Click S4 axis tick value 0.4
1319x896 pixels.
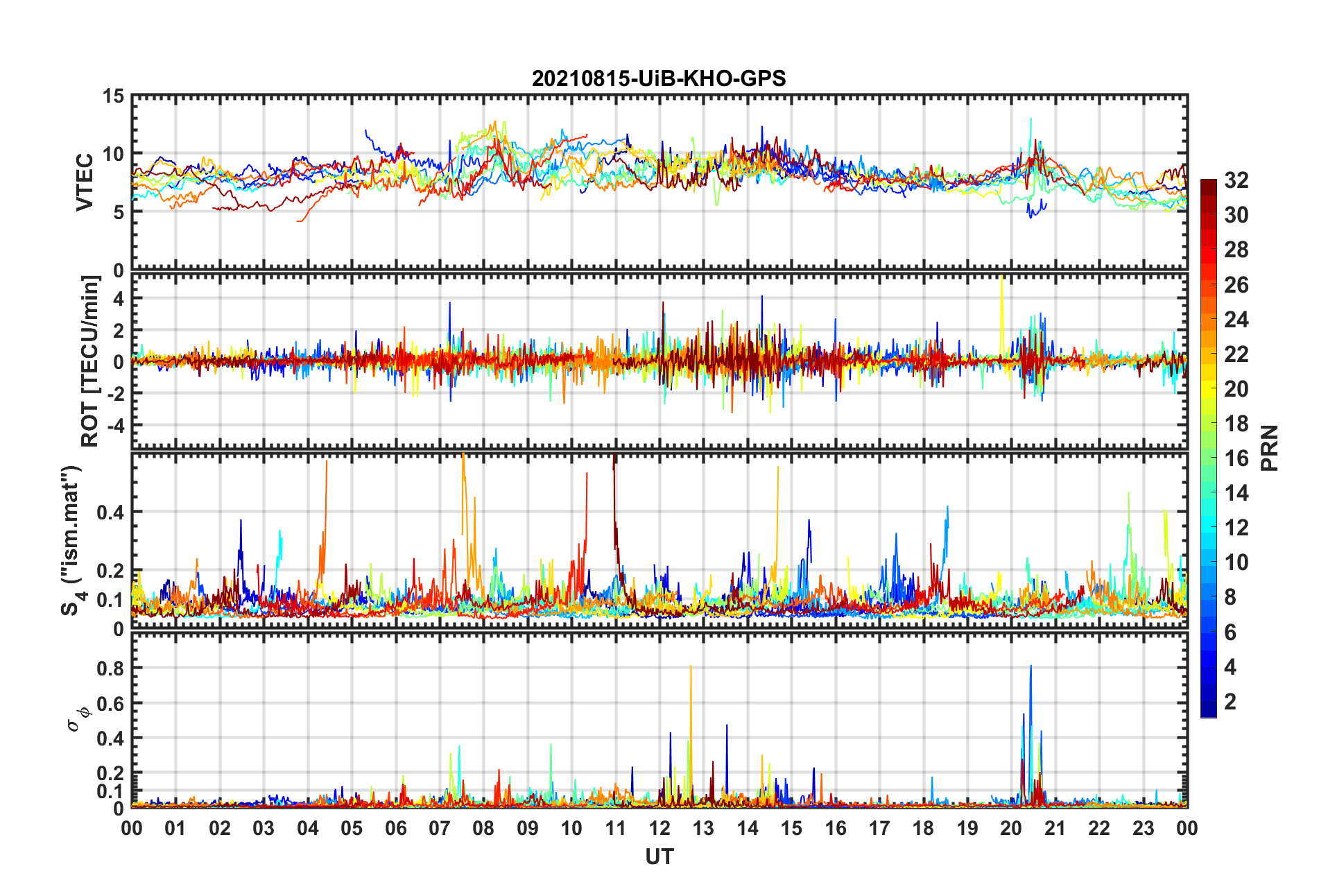coord(110,513)
